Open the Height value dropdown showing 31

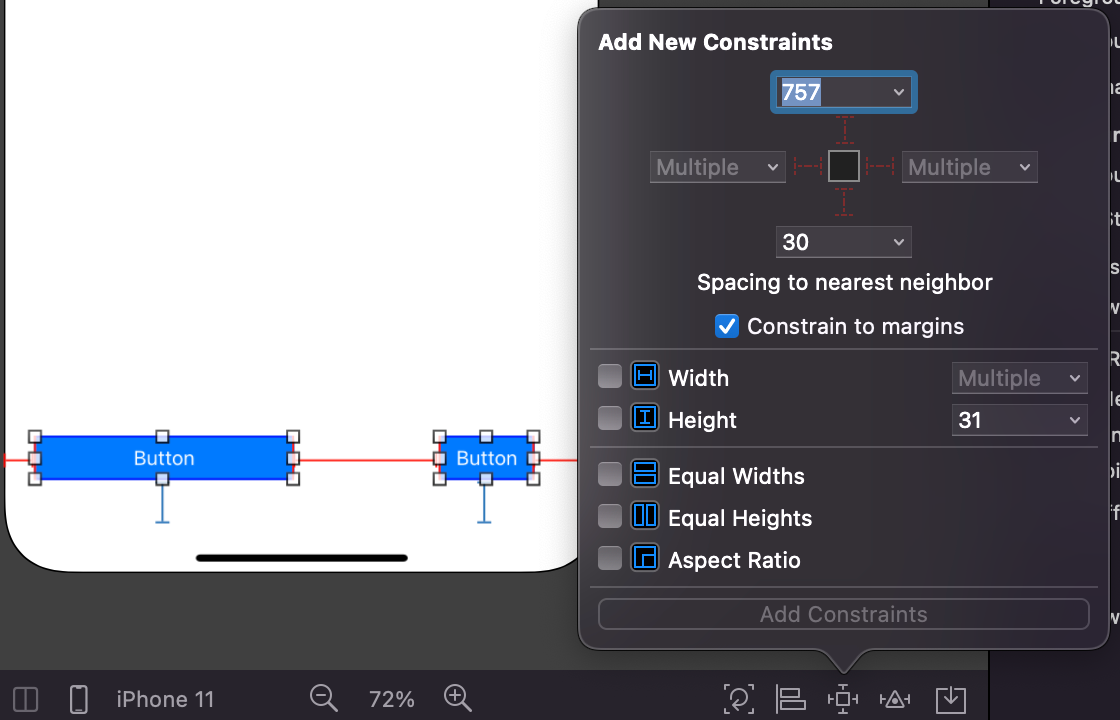coord(1019,420)
